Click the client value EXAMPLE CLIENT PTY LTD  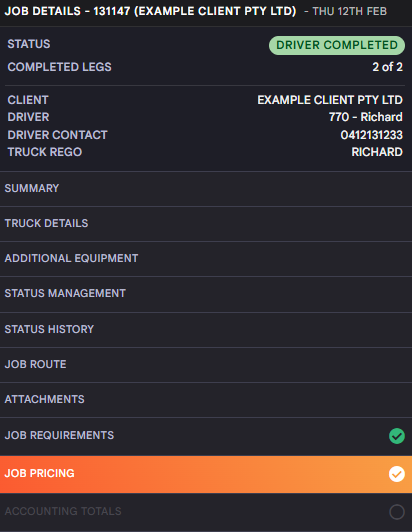[330, 100]
